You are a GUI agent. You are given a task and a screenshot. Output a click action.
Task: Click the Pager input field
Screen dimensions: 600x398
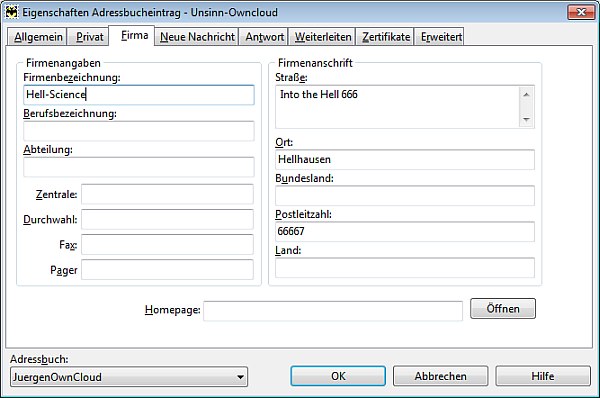(x=167, y=269)
